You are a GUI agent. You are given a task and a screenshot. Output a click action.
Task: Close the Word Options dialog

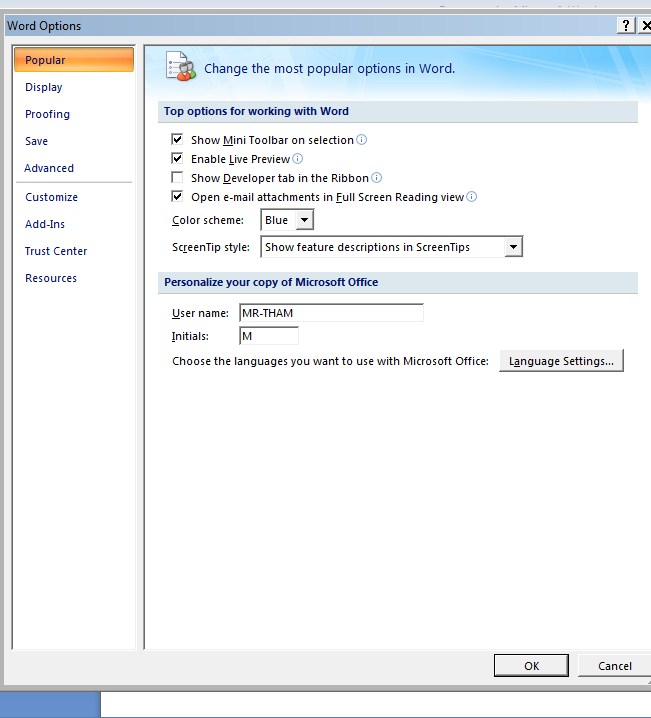tap(646, 25)
